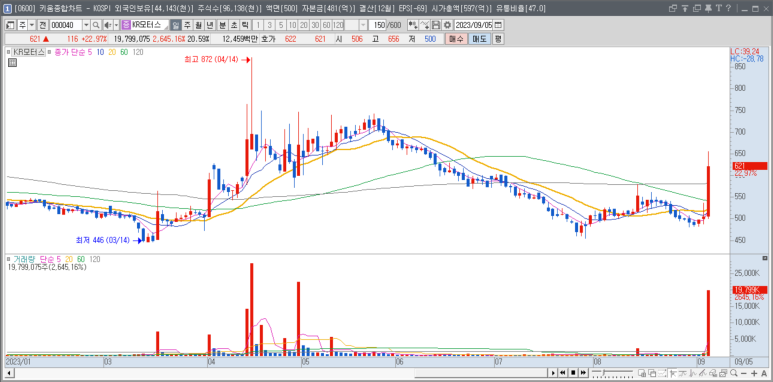773x382 pixels.
Task: Click the chart layout icon at toolbar start
Action: 9,25
